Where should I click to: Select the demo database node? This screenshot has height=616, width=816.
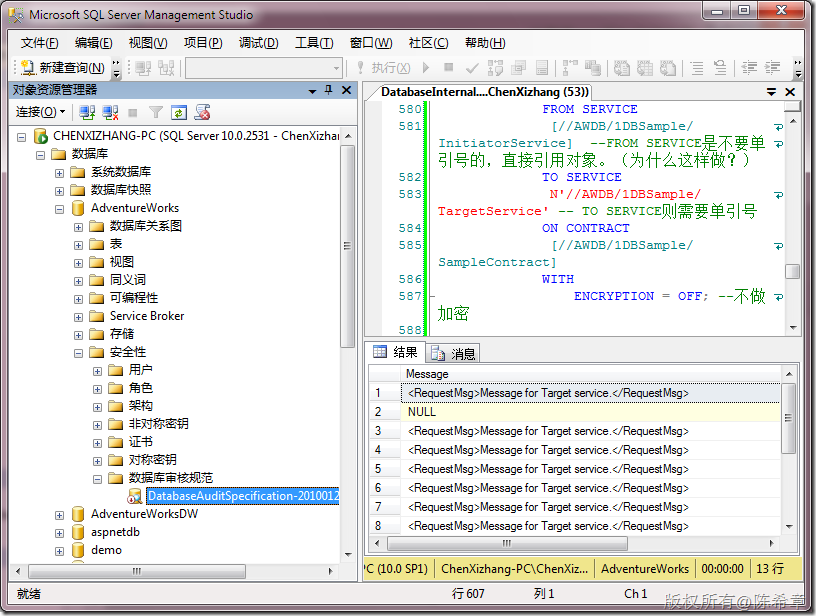pyautogui.click(x=106, y=550)
